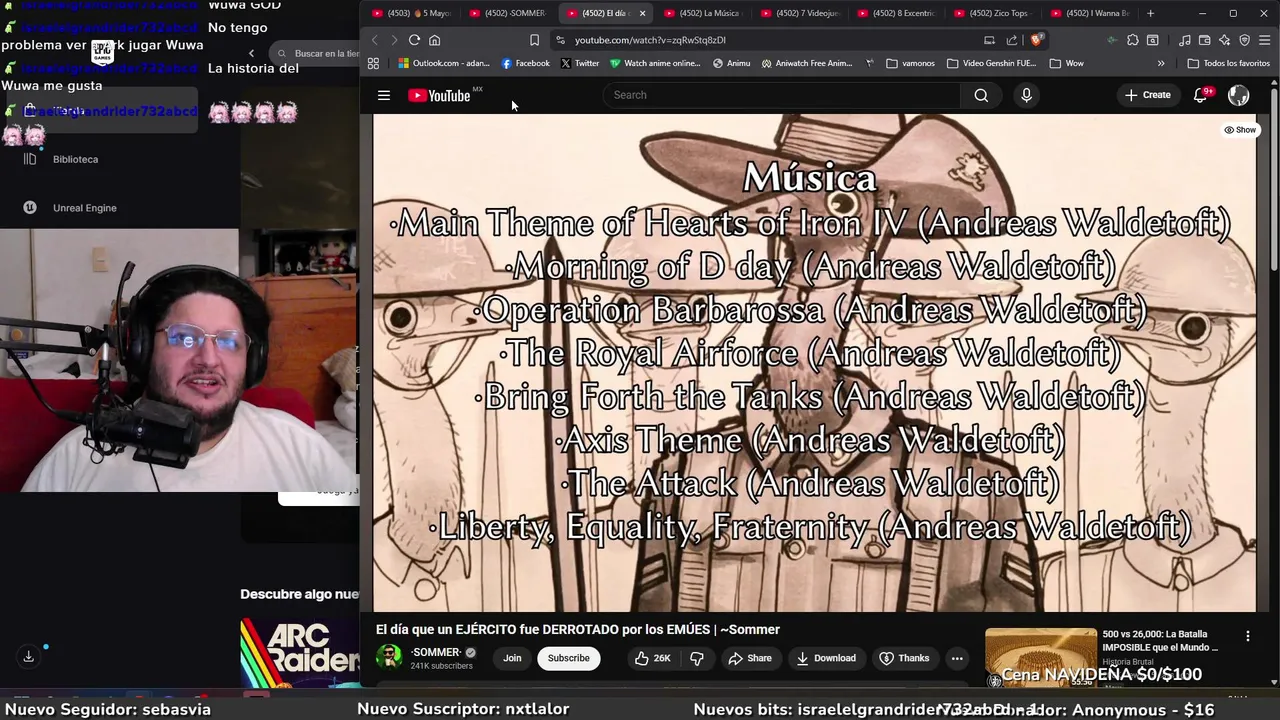Dislike the video with thumbs down

697,658
